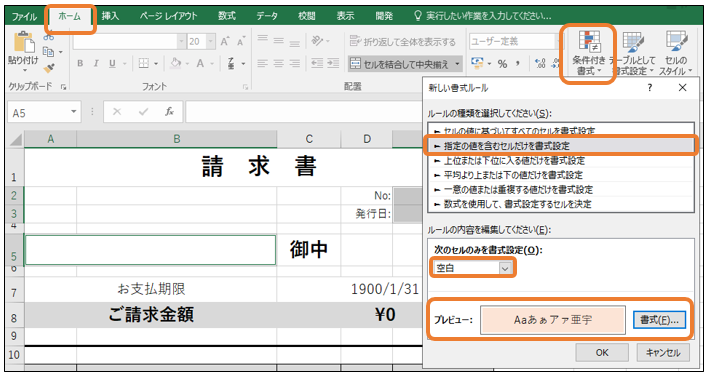This screenshot has width=708, height=378.
Task: Click Decrease Indent icon
Action: [317, 64]
